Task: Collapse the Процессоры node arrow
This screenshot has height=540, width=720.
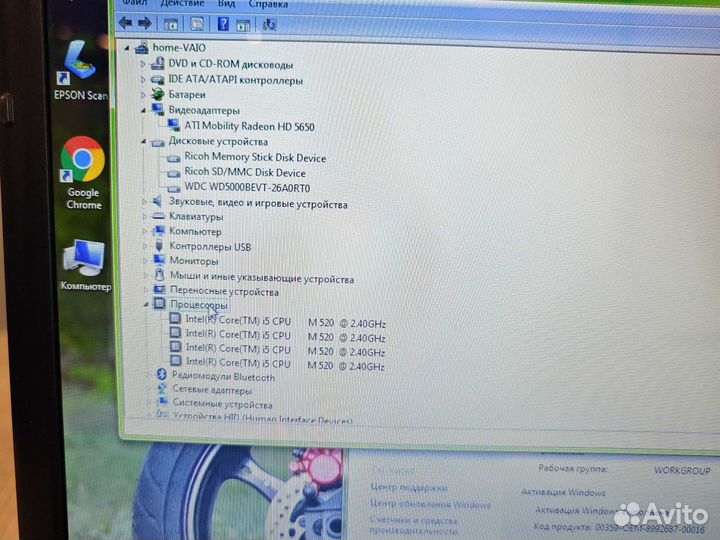Action: (146, 304)
